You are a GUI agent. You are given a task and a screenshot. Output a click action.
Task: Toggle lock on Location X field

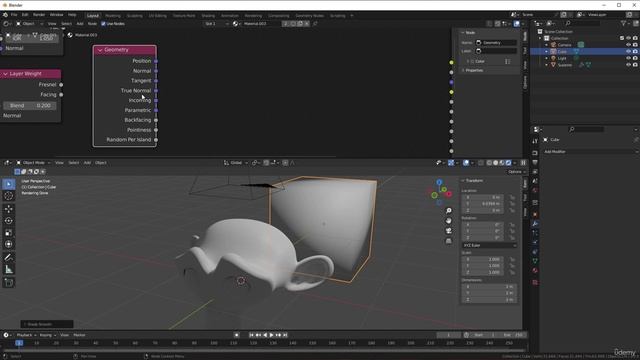pyautogui.click(x=512, y=198)
